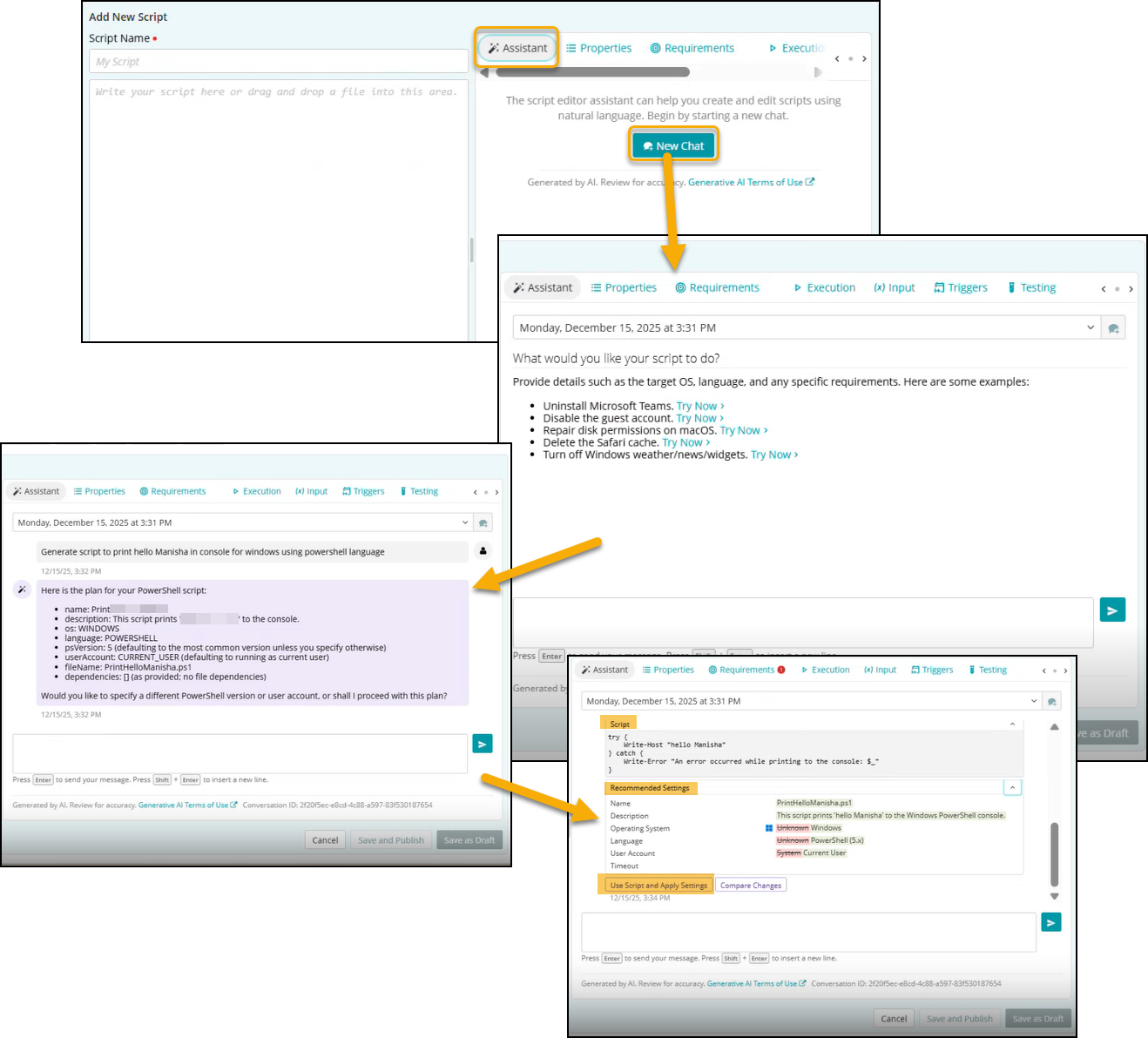
Task: Apply script via Use Script and Apply Settings
Action: coord(658,885)
